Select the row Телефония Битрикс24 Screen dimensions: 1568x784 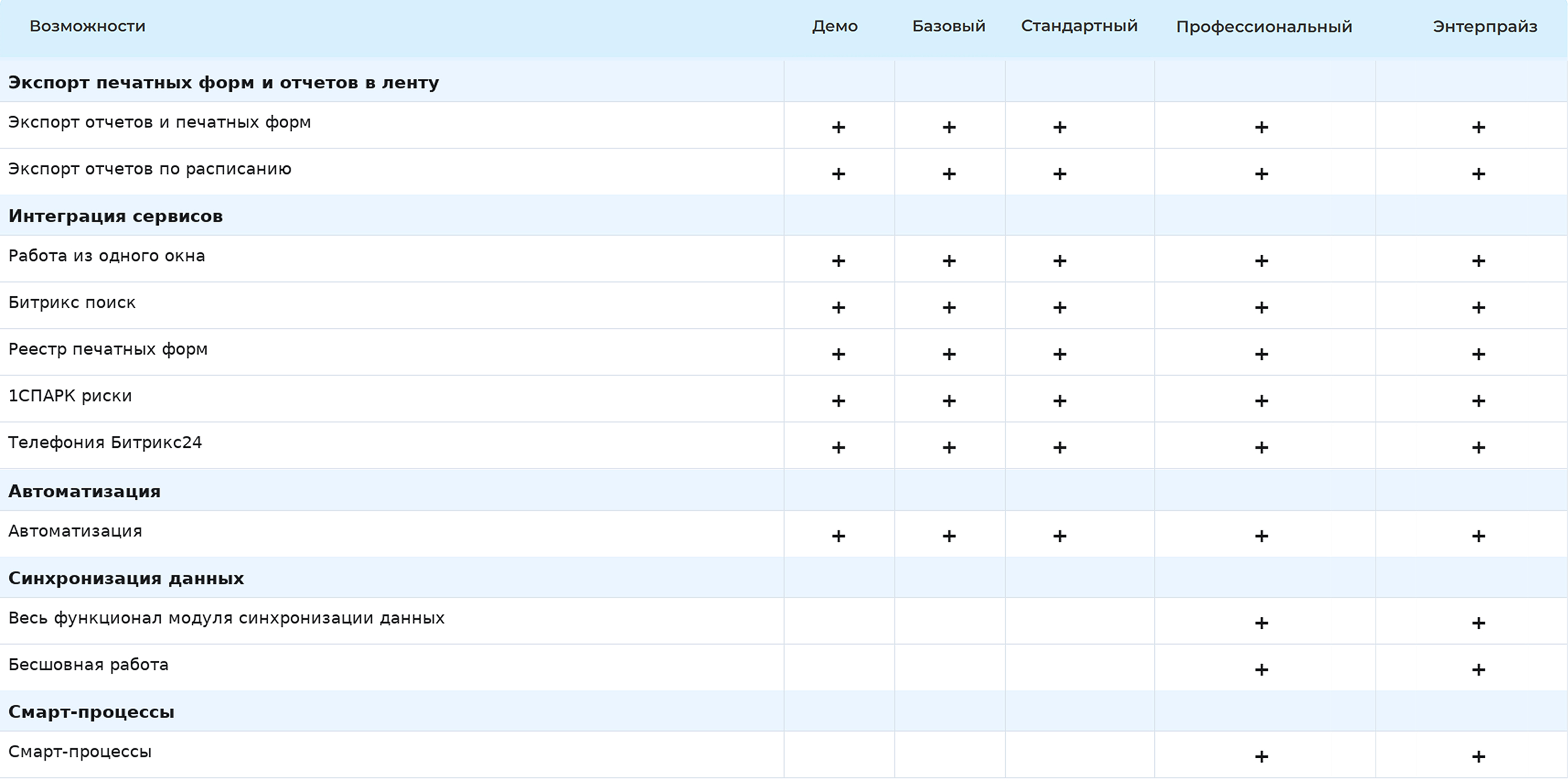[784, 445]
